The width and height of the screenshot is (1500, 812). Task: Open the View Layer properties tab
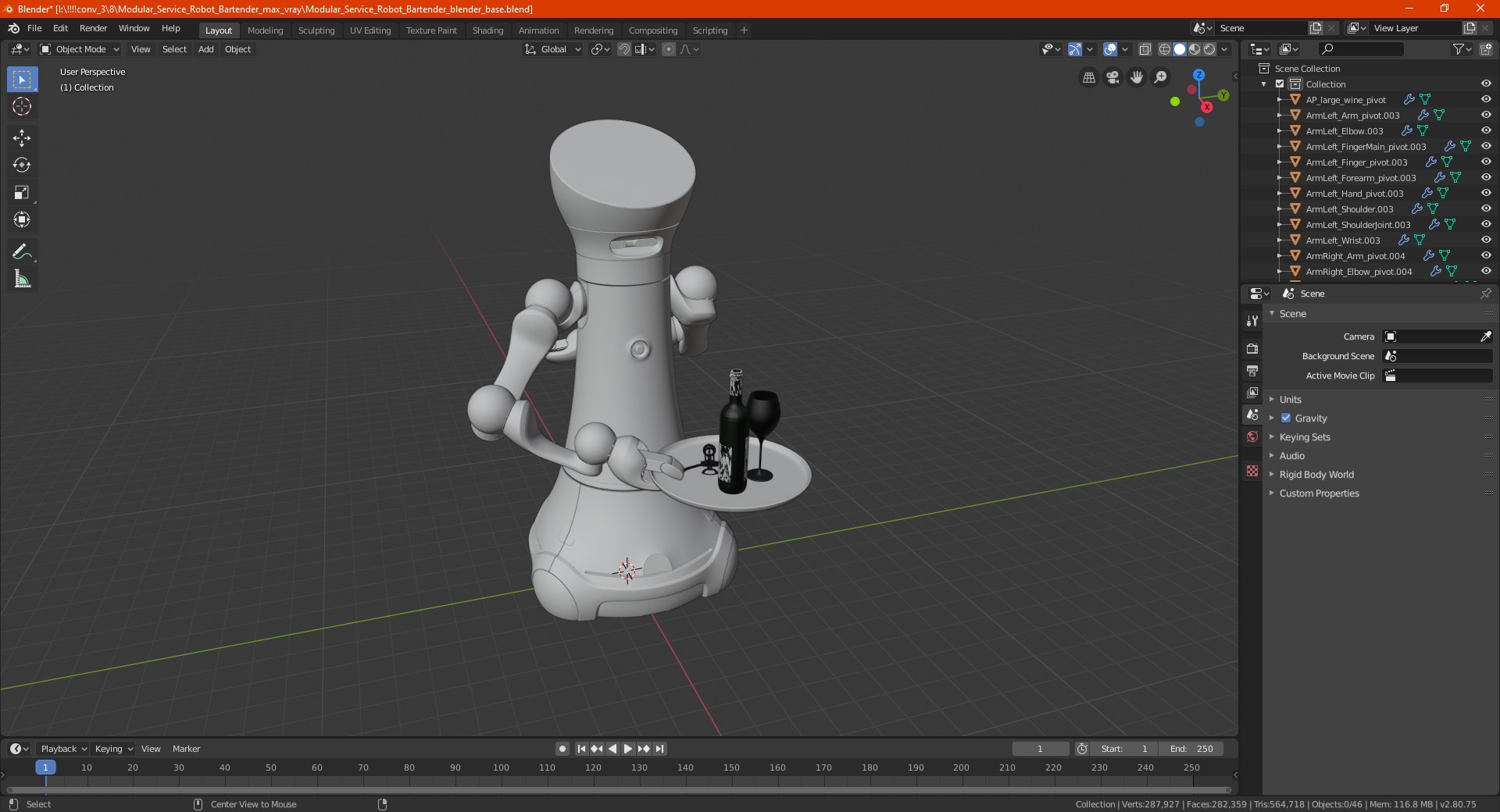point(1252,392)
